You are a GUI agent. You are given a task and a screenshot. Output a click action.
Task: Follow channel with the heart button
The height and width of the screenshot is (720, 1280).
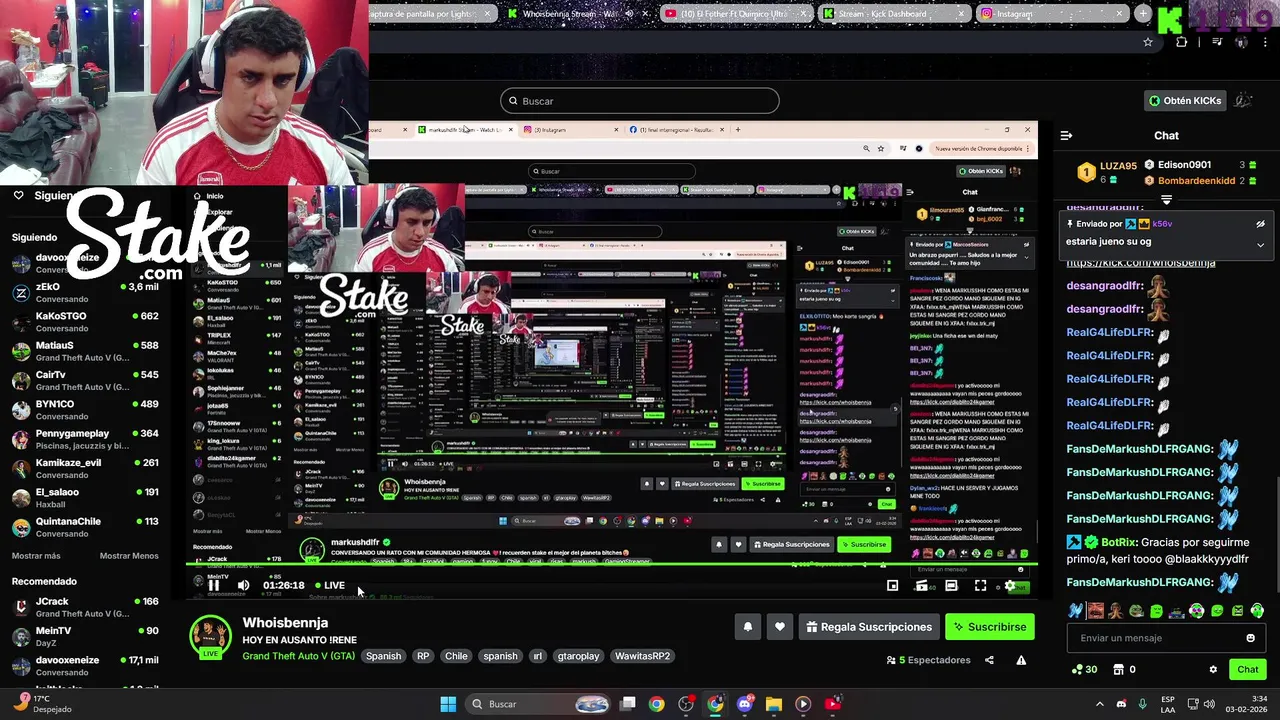(x=779, y=627)
